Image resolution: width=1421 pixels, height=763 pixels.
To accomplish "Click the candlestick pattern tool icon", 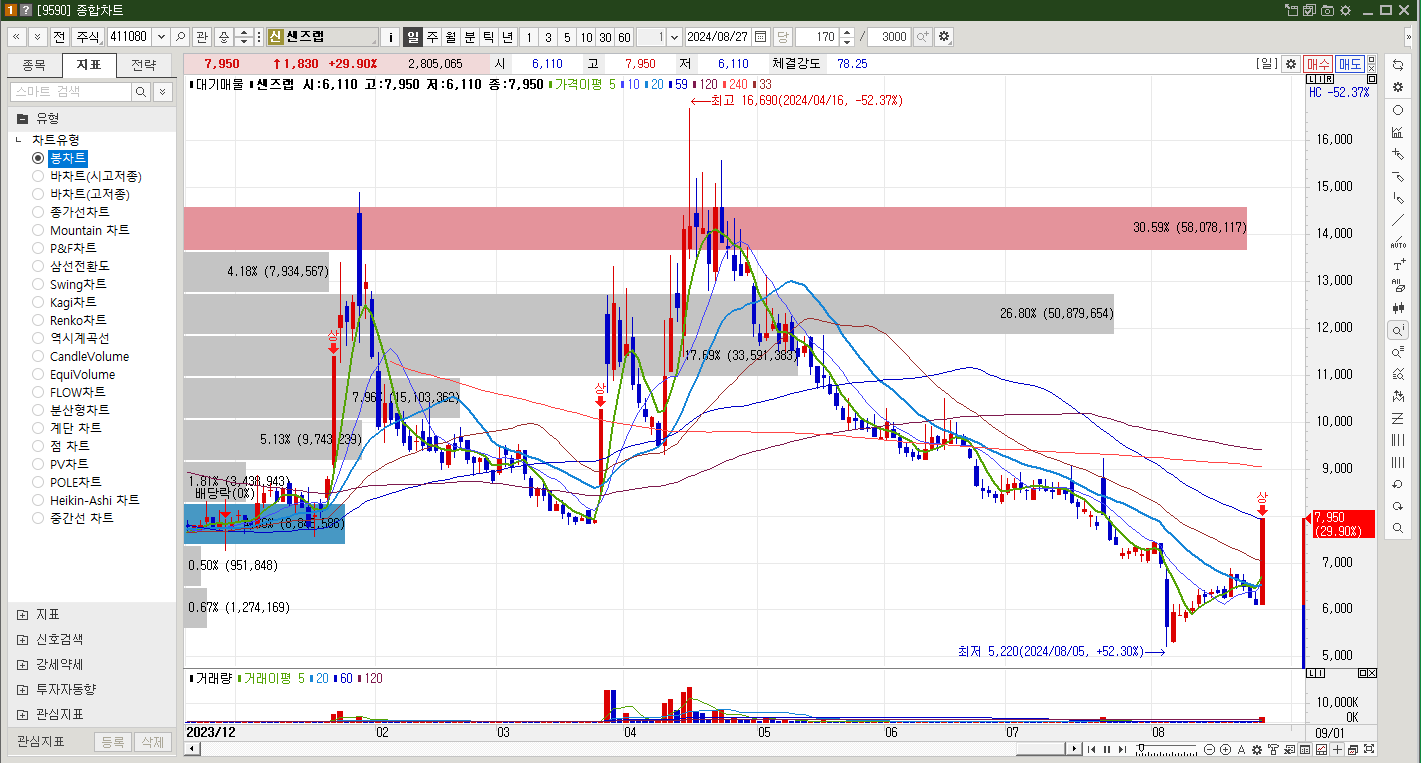I will click(1398, 308).
